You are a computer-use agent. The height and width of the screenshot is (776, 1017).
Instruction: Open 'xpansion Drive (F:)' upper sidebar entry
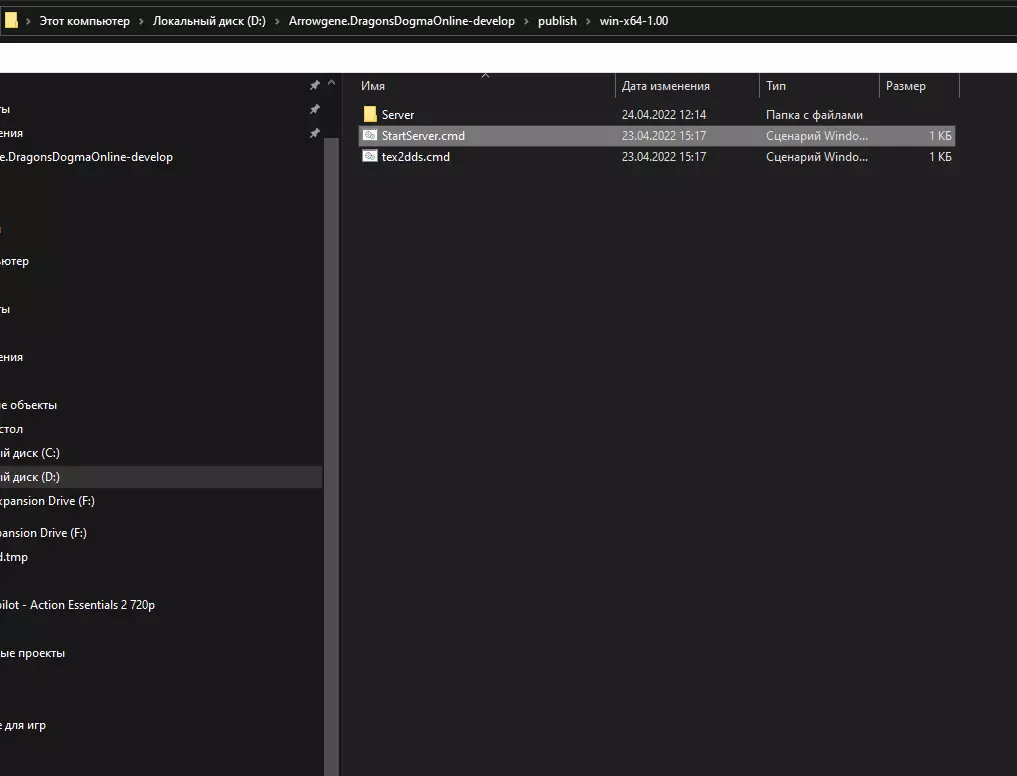point(47,501)
